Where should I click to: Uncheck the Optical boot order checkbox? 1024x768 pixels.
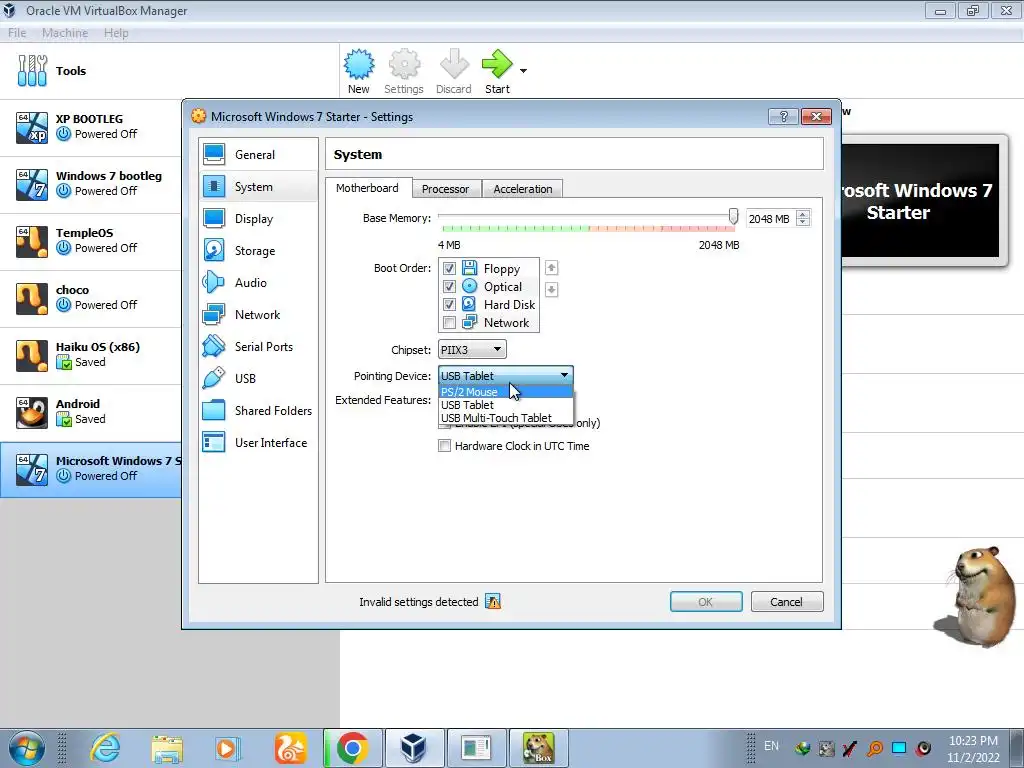pos(449,287)
